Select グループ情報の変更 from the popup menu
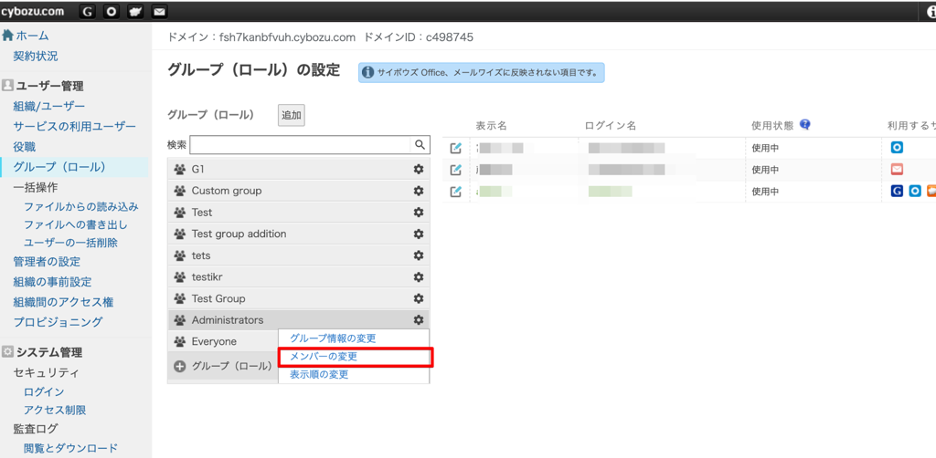The image size is (936, 458). tap(333, 339)
